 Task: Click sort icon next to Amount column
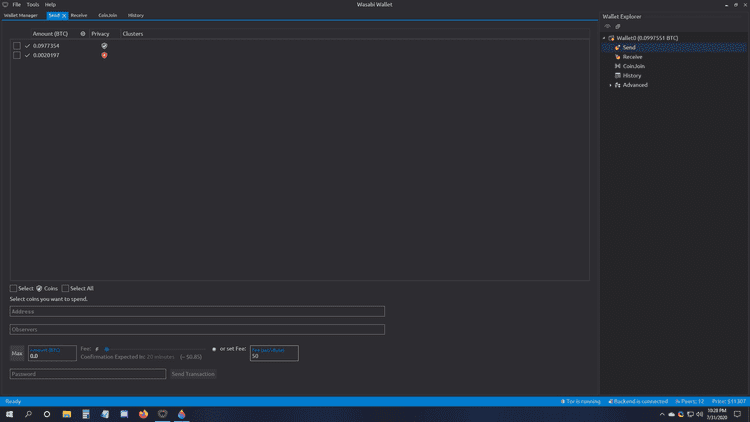point(83,34)
